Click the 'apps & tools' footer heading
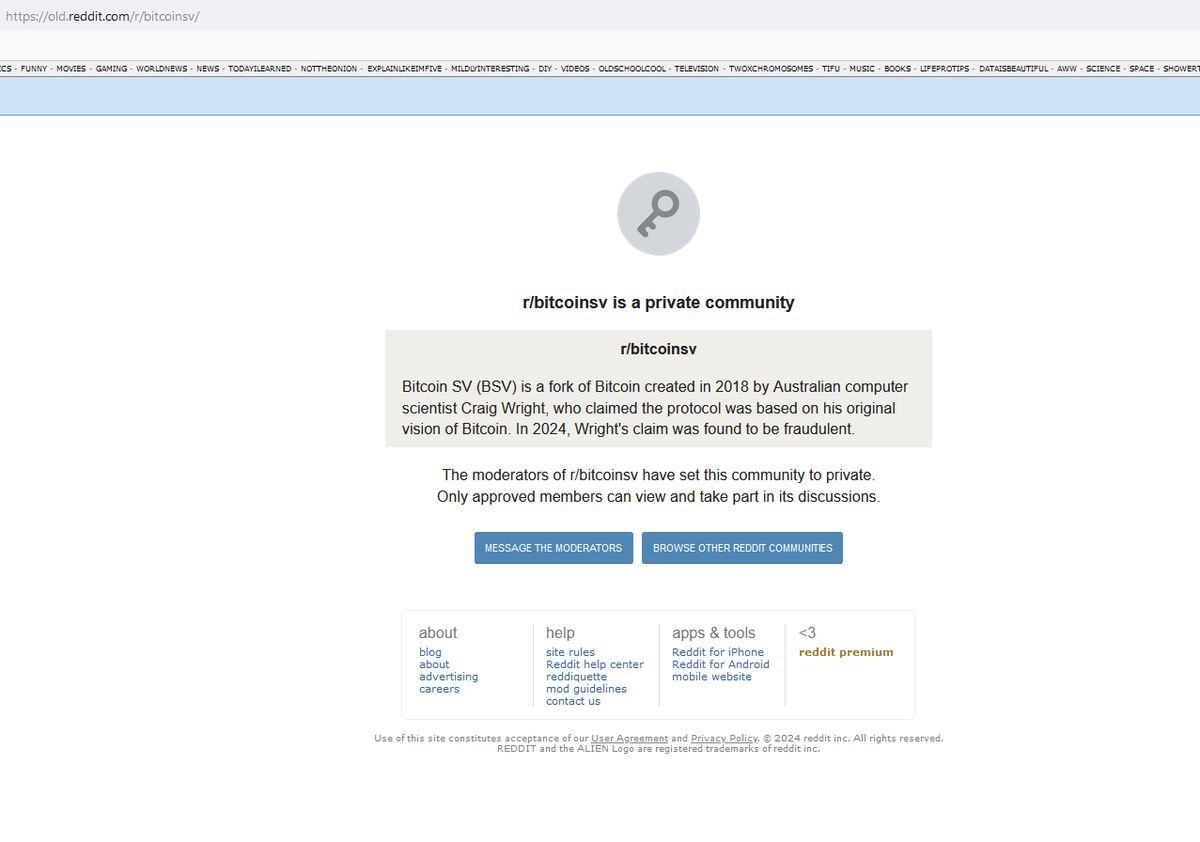 pos(714,633)
